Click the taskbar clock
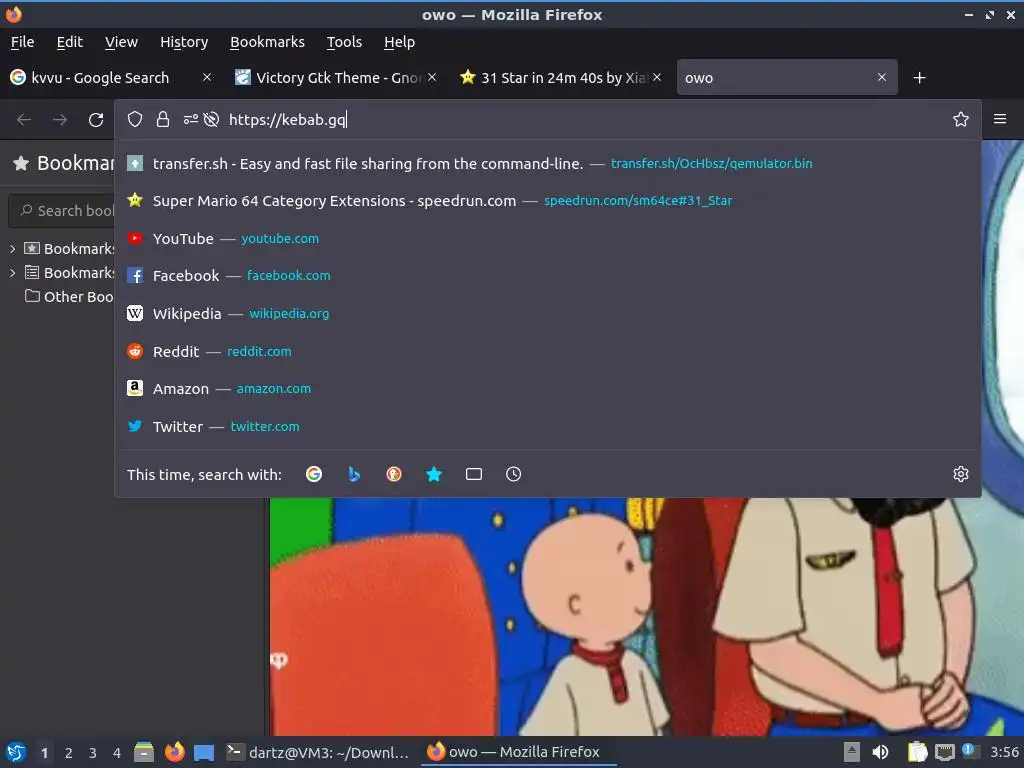Image resolution: width=1024 pixels, height=768 pixels. click(x=1004, y=752)
